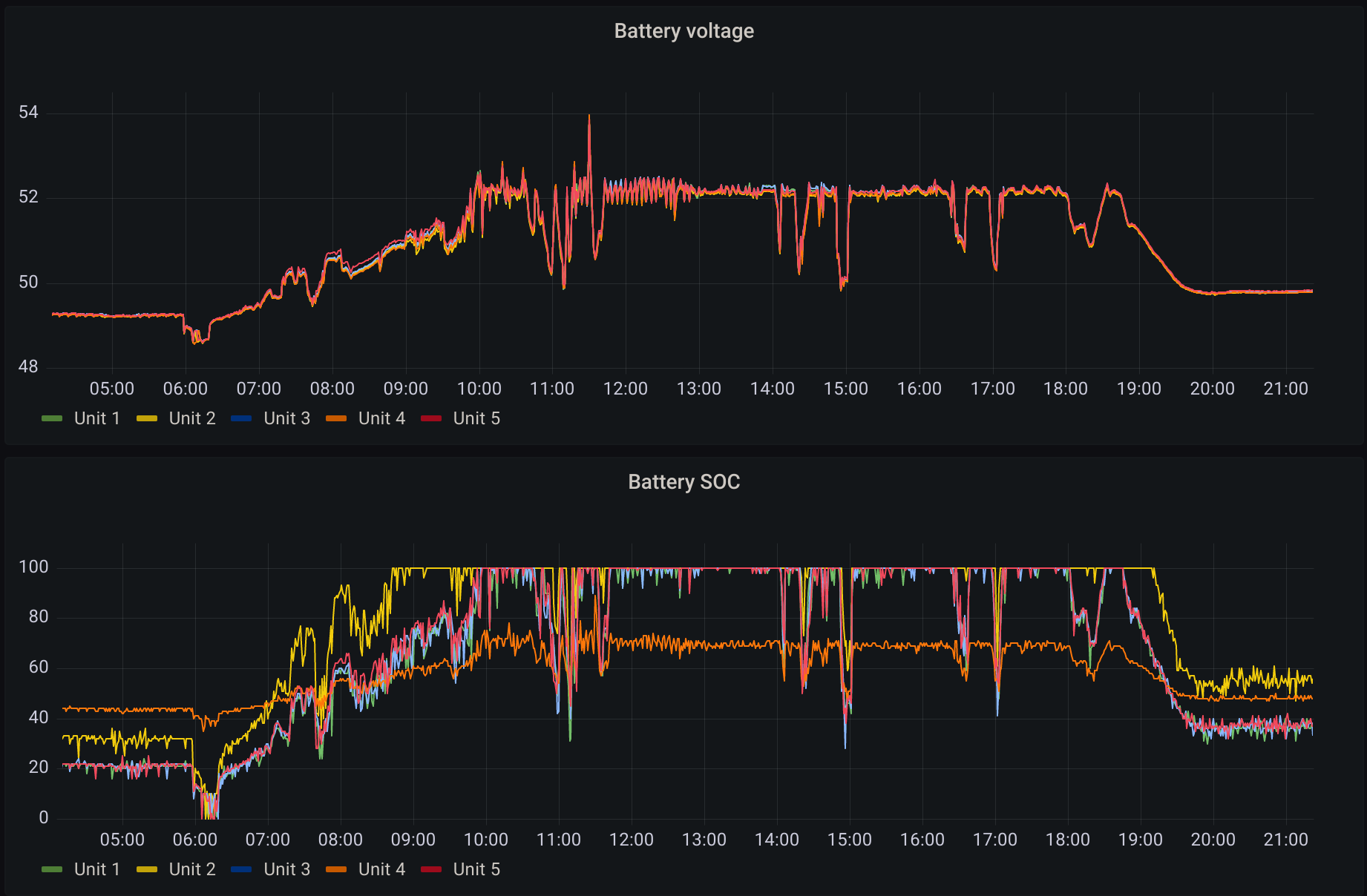1367x896 pixels.
Task: Toggle Unit 3 series in Battery voltage legend
Action: pos(286,418)
